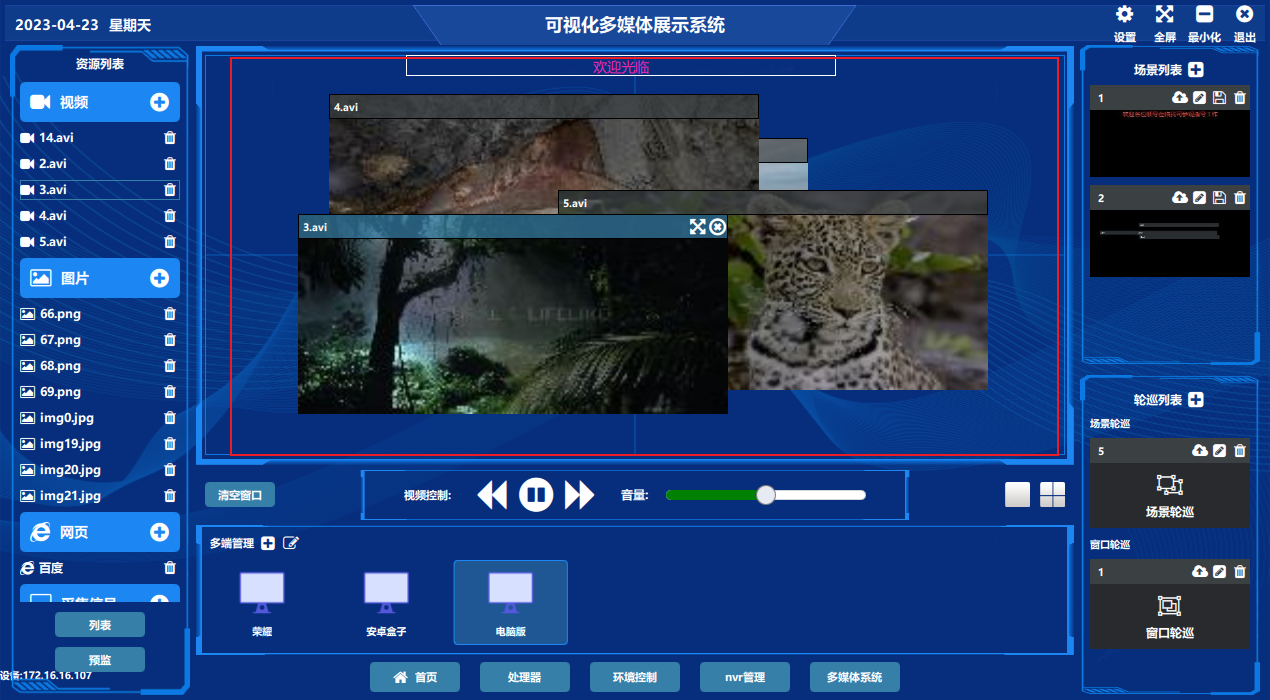The width and height of the screenshot is (1270, 700).
Task: Select 69.png in the image list
Action: (x=61, y=392)
